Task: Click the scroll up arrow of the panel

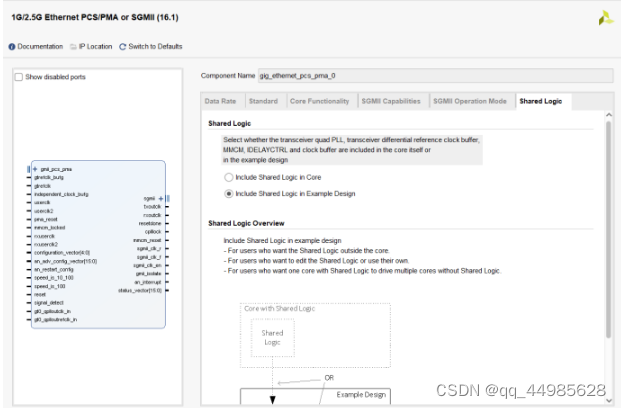Action: point(609,115)
